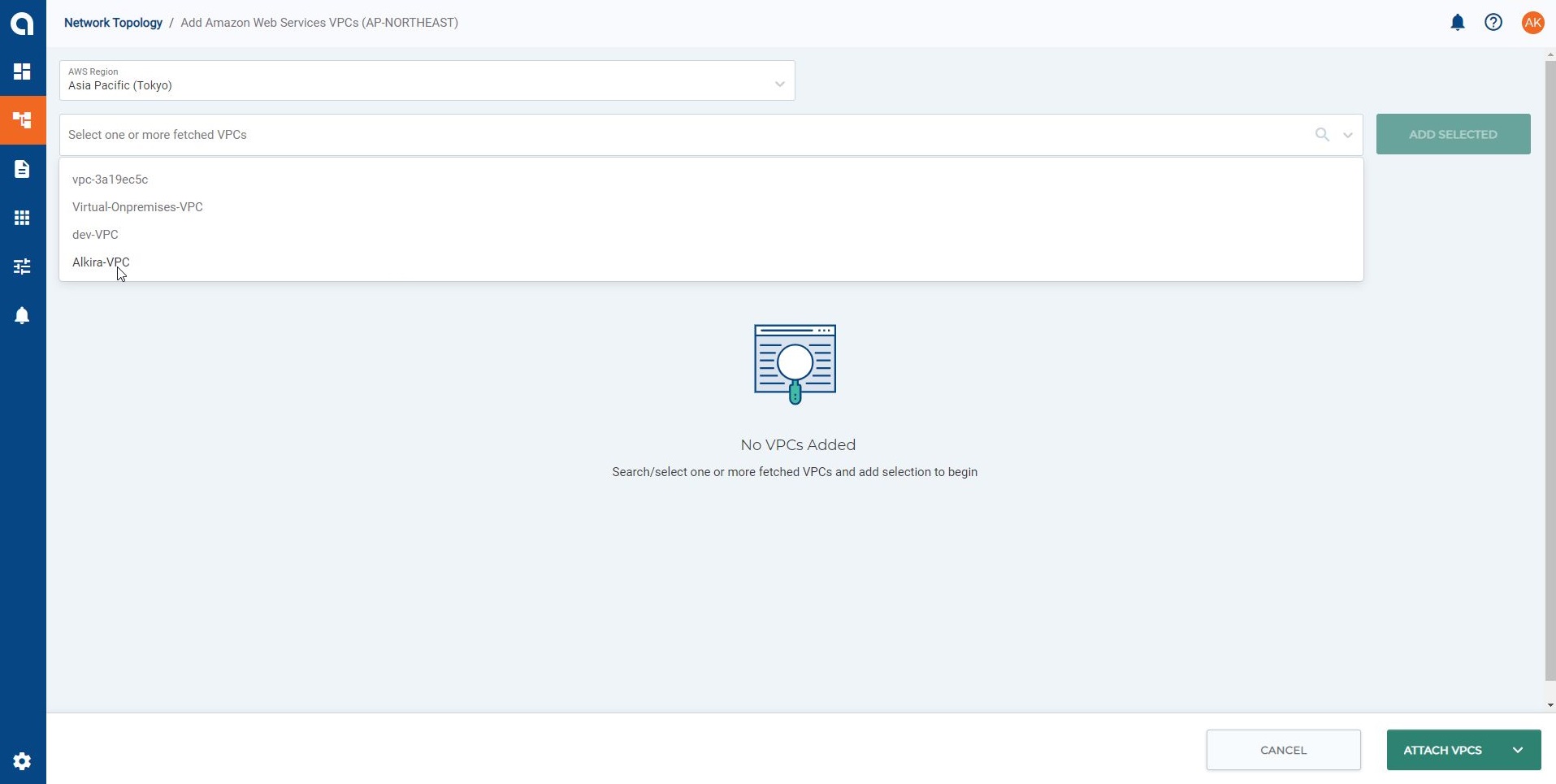Viewport: 1556px width, 784px height.
Task: Click the notifications bell in header
Action: 1458,23
